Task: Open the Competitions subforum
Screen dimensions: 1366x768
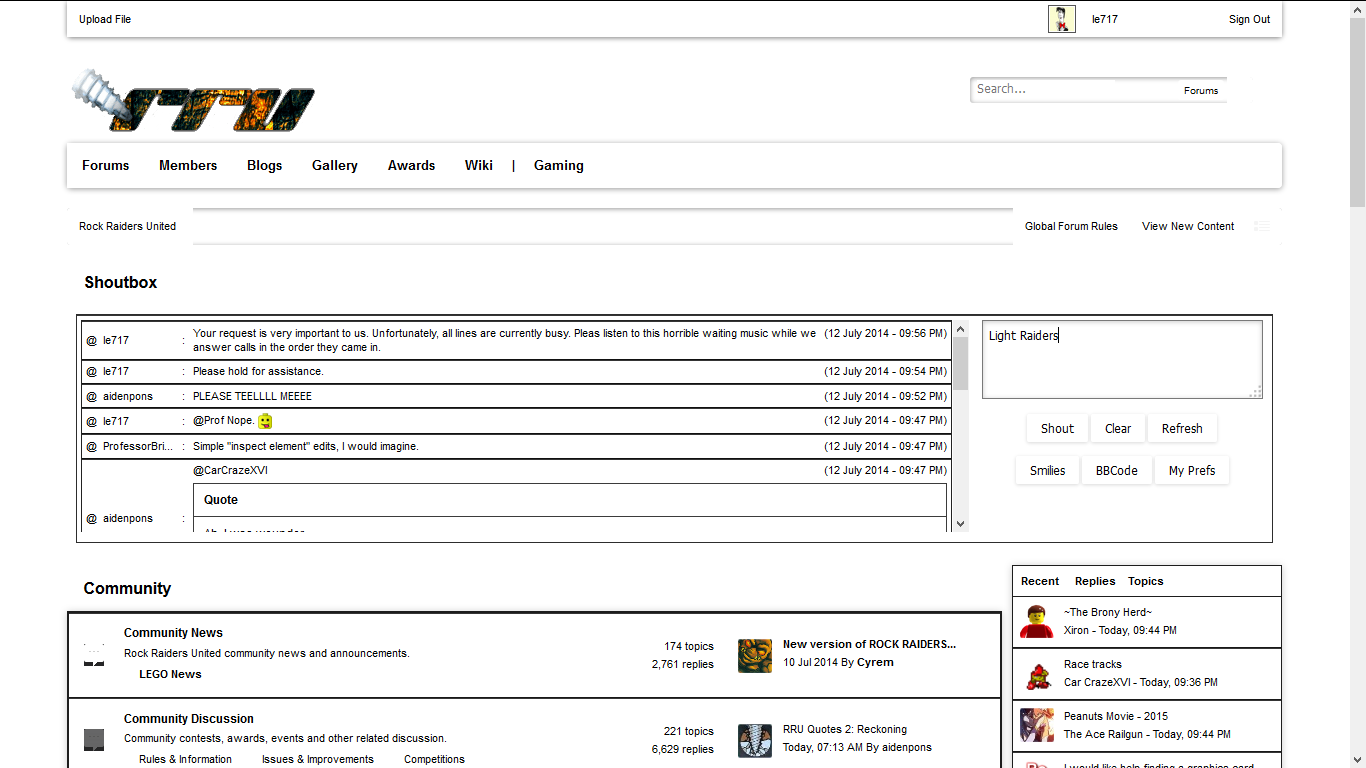Action: 435,759
